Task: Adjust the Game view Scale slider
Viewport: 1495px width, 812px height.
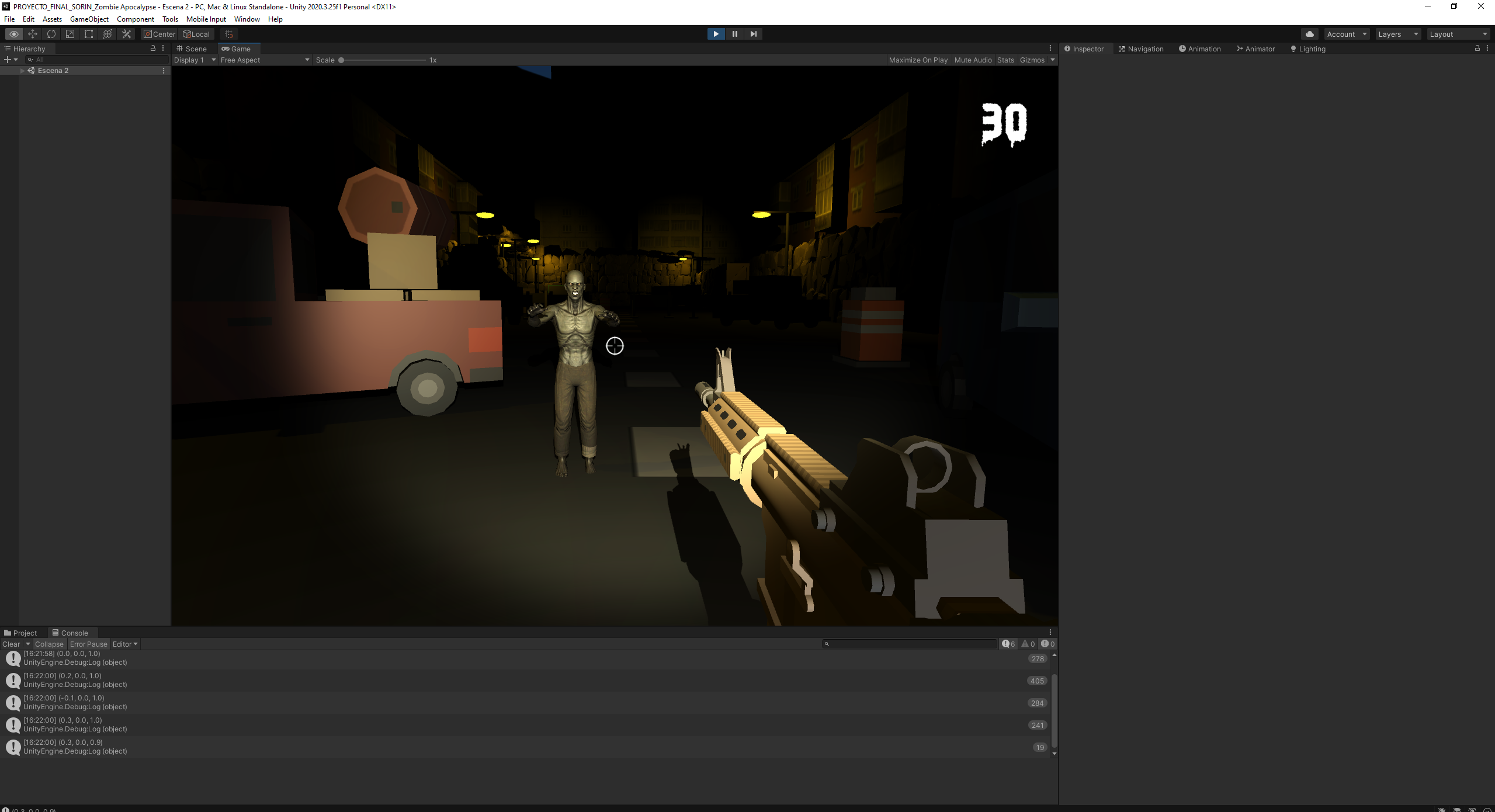Action: pos(341,60)
